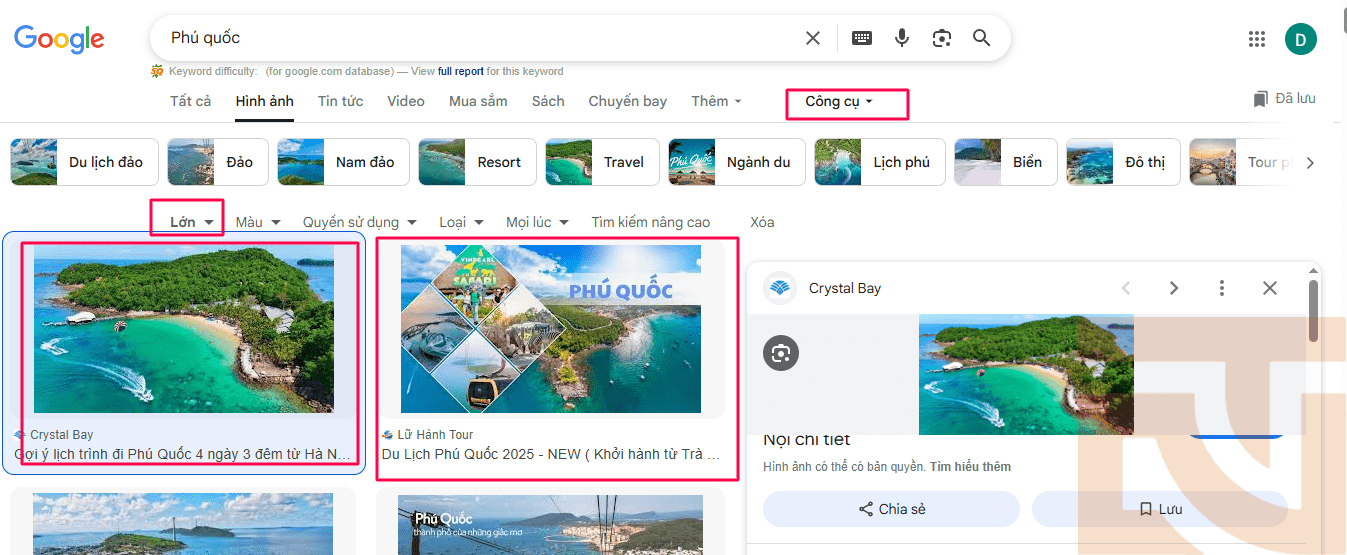Expand the Quyền sử dụng filter
The height and width of the screenshot is (555, 1347).
pyautogui.click(x=359, y=222)
